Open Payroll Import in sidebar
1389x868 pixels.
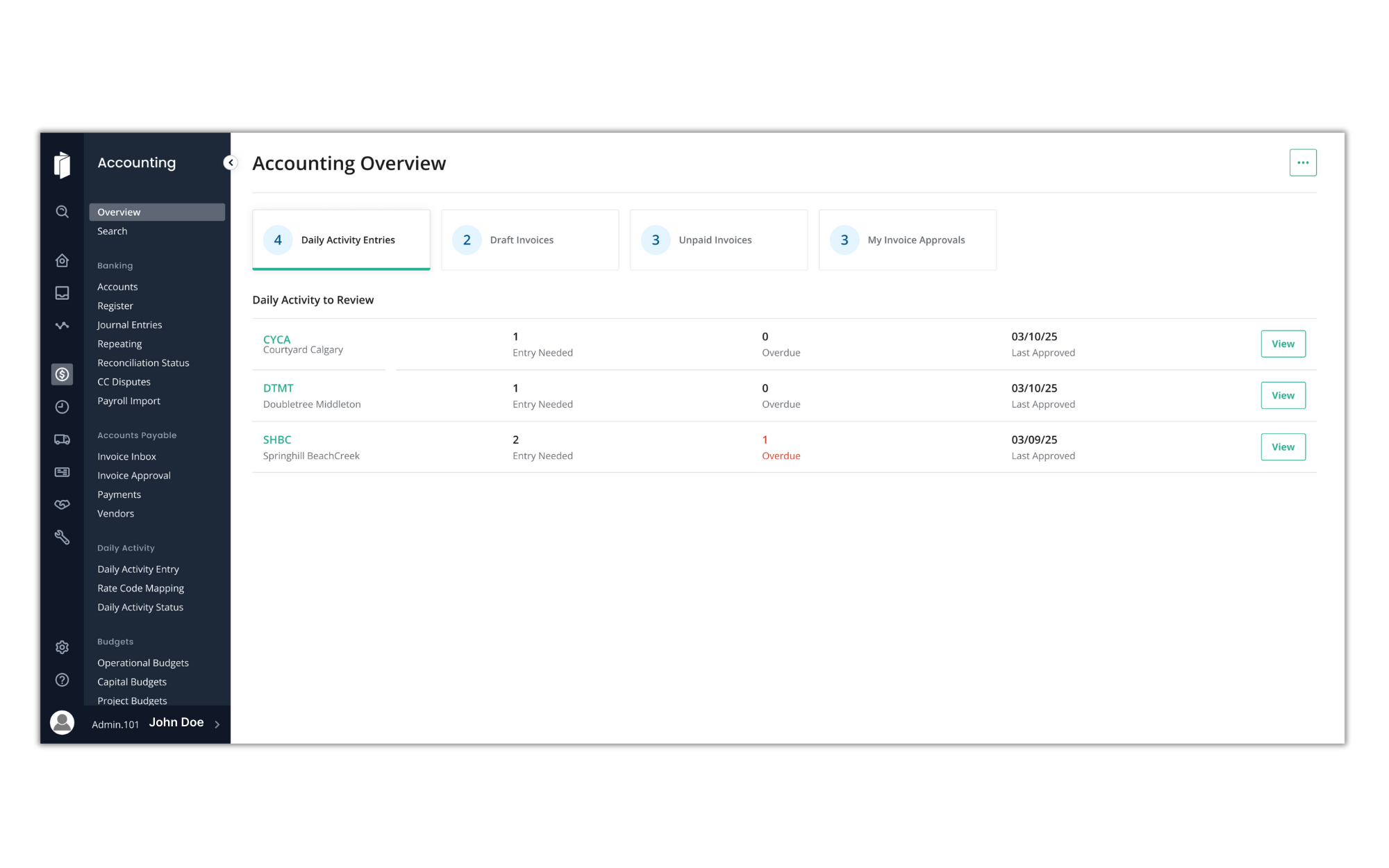128,401
